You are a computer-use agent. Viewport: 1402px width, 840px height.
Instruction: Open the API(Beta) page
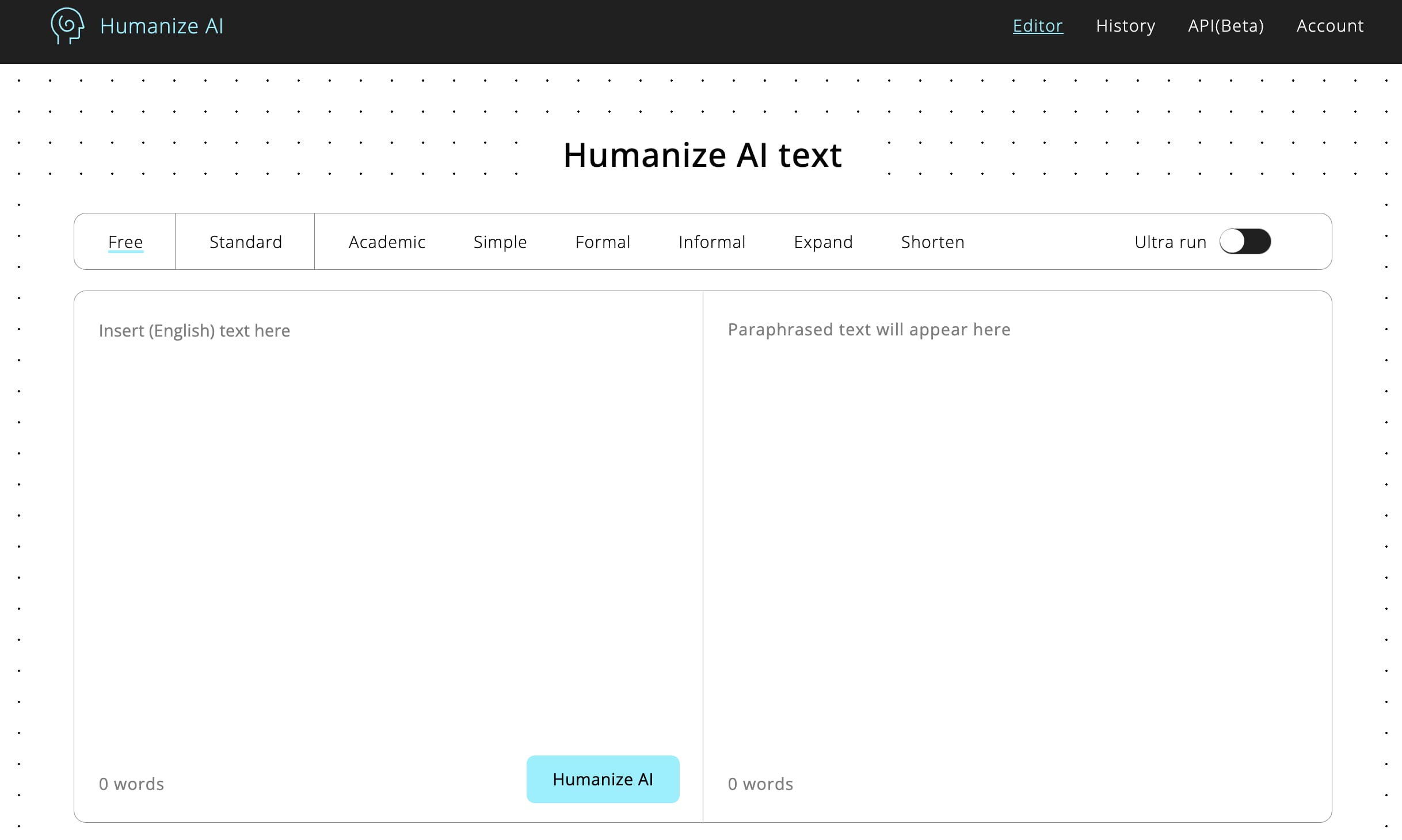(x=1226, y=26)
